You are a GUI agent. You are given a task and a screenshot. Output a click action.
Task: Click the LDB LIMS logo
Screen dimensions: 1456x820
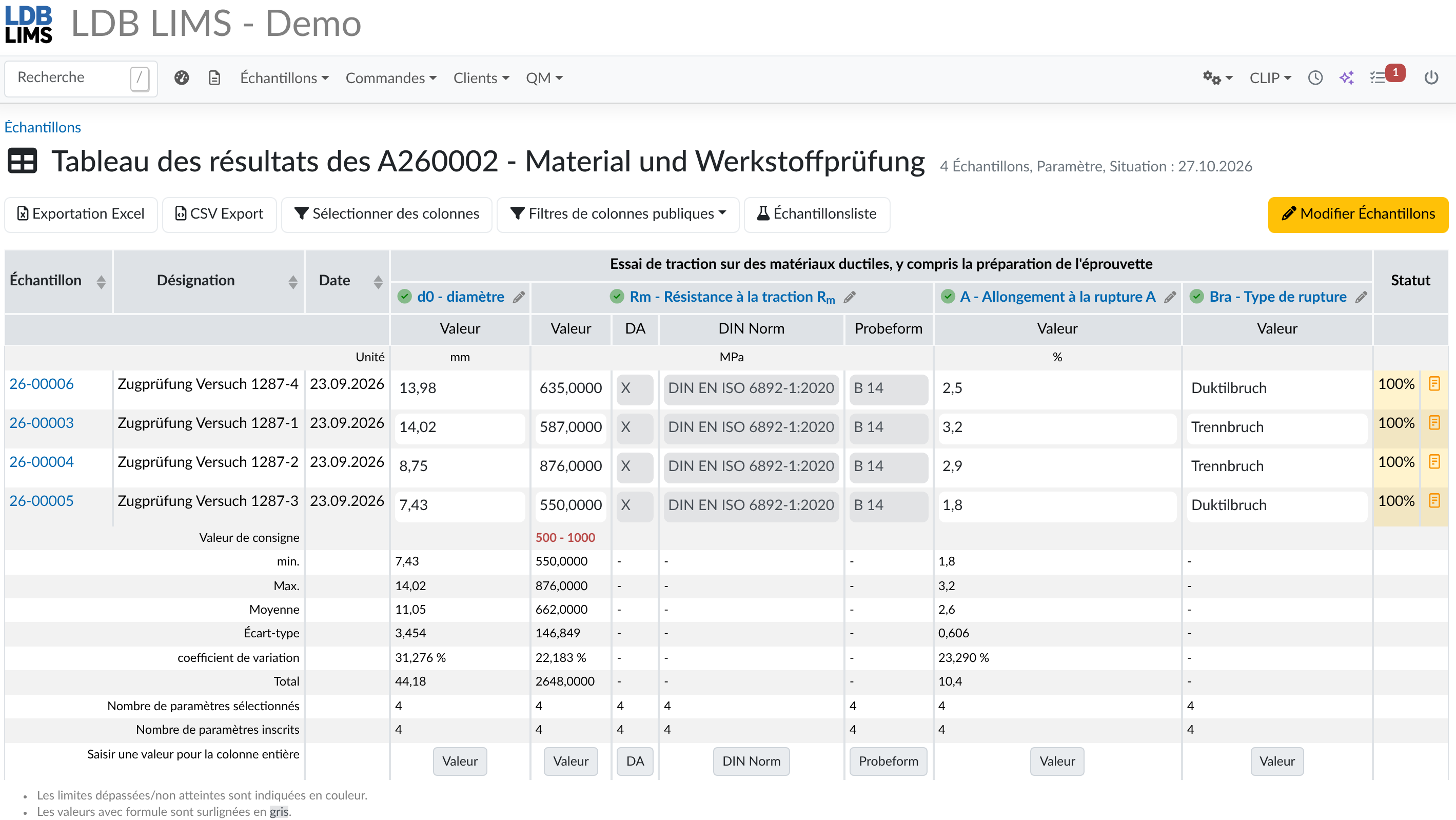coord(28,25)
